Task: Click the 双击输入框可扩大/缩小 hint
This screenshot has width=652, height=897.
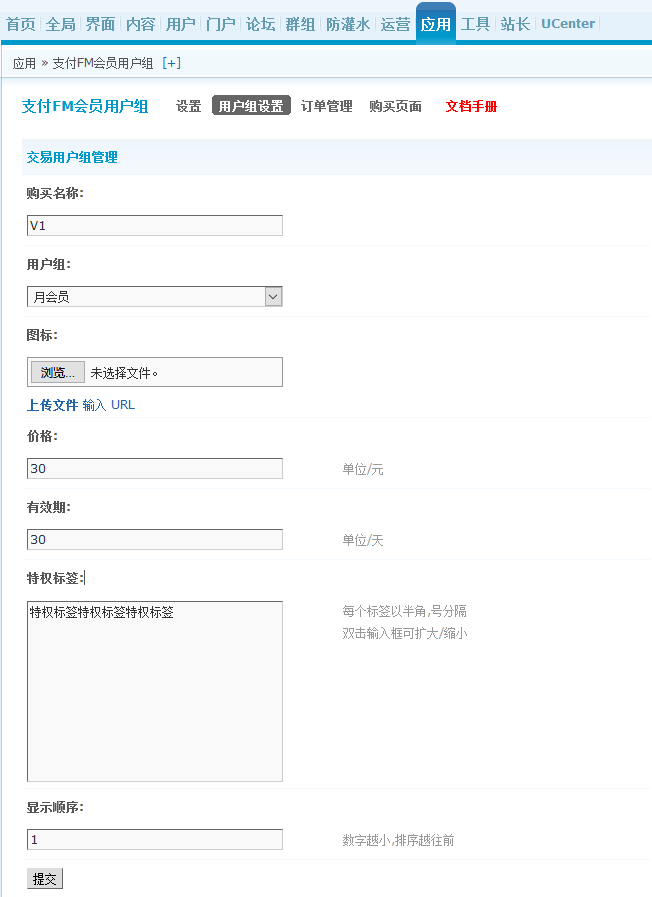Action: tap(404, 633)
